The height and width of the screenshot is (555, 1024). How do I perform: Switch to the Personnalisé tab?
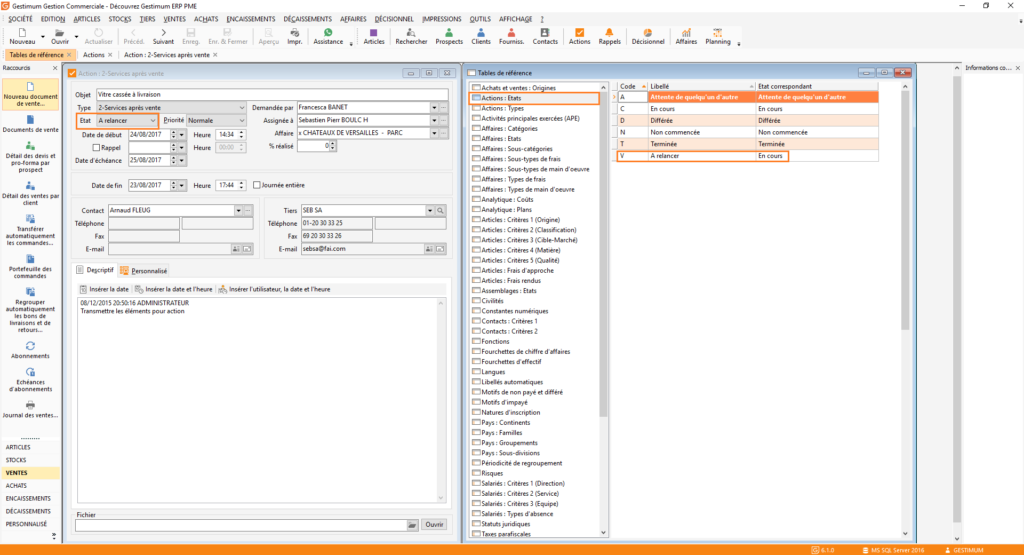pyautogui.click(x=144, y=271)
